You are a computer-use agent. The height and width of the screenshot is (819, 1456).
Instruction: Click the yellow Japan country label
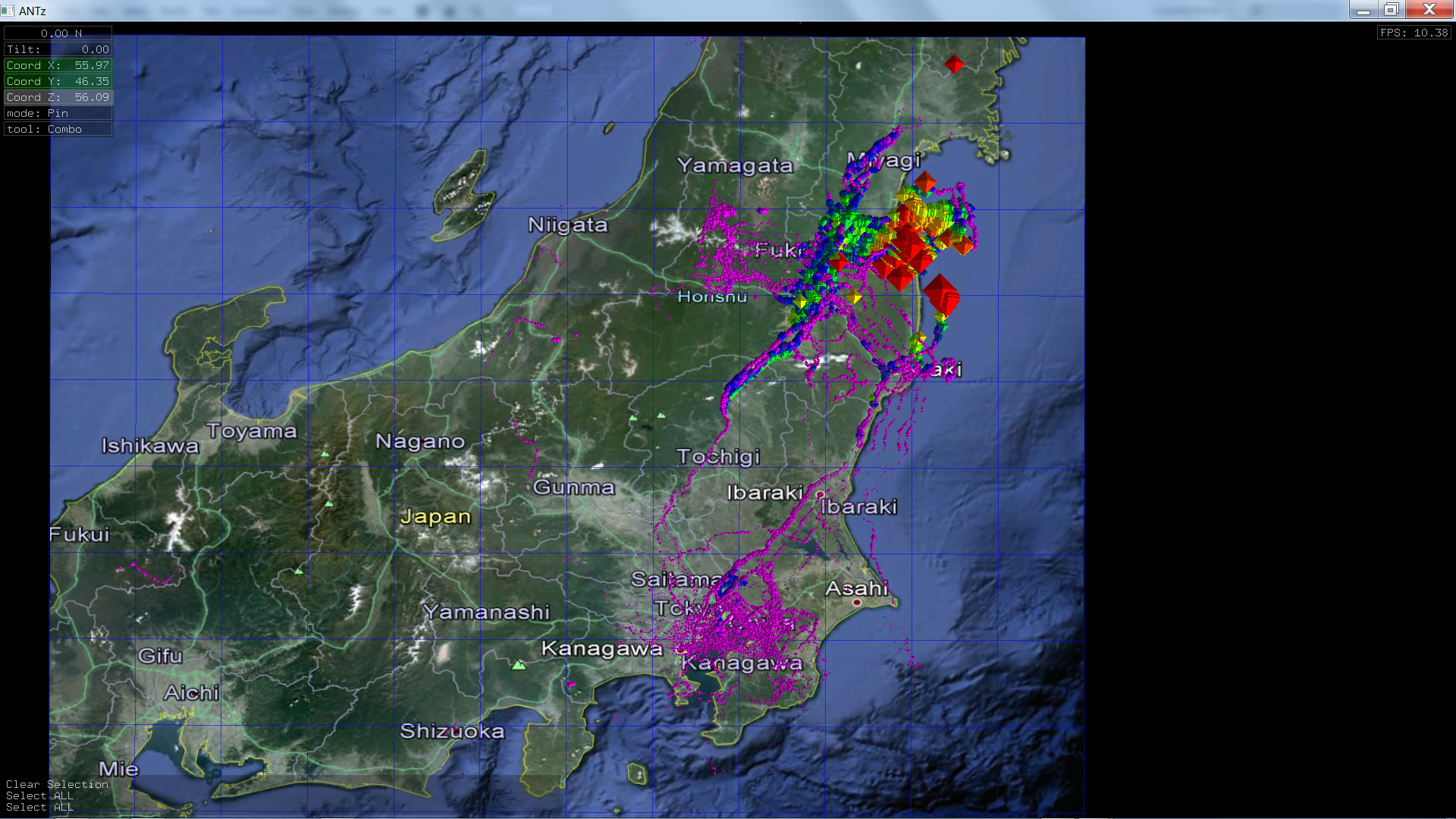435,516
